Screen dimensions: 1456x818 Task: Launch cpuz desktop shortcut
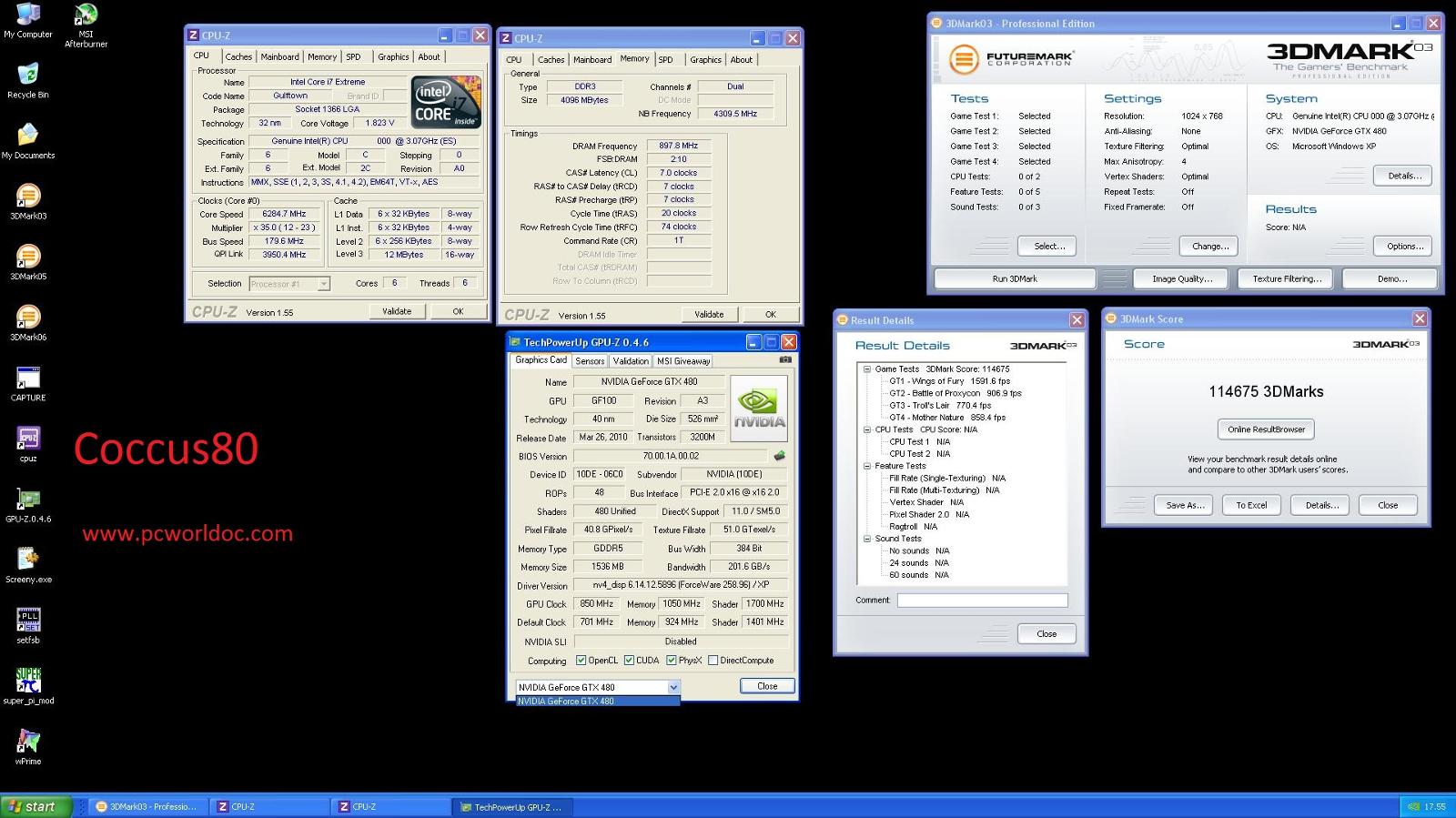pos(28,444)
